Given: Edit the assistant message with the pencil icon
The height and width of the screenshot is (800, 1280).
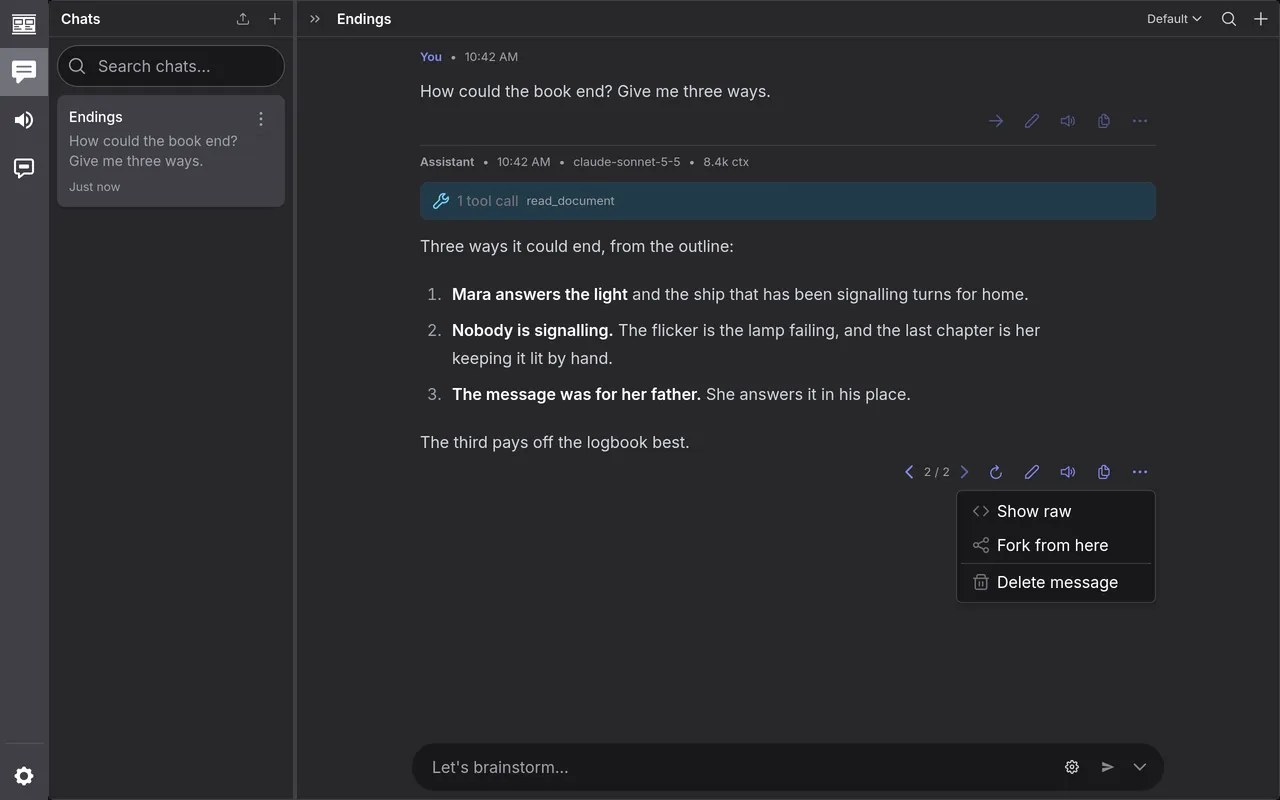Looking at the screenshot, I should 1032,472.
